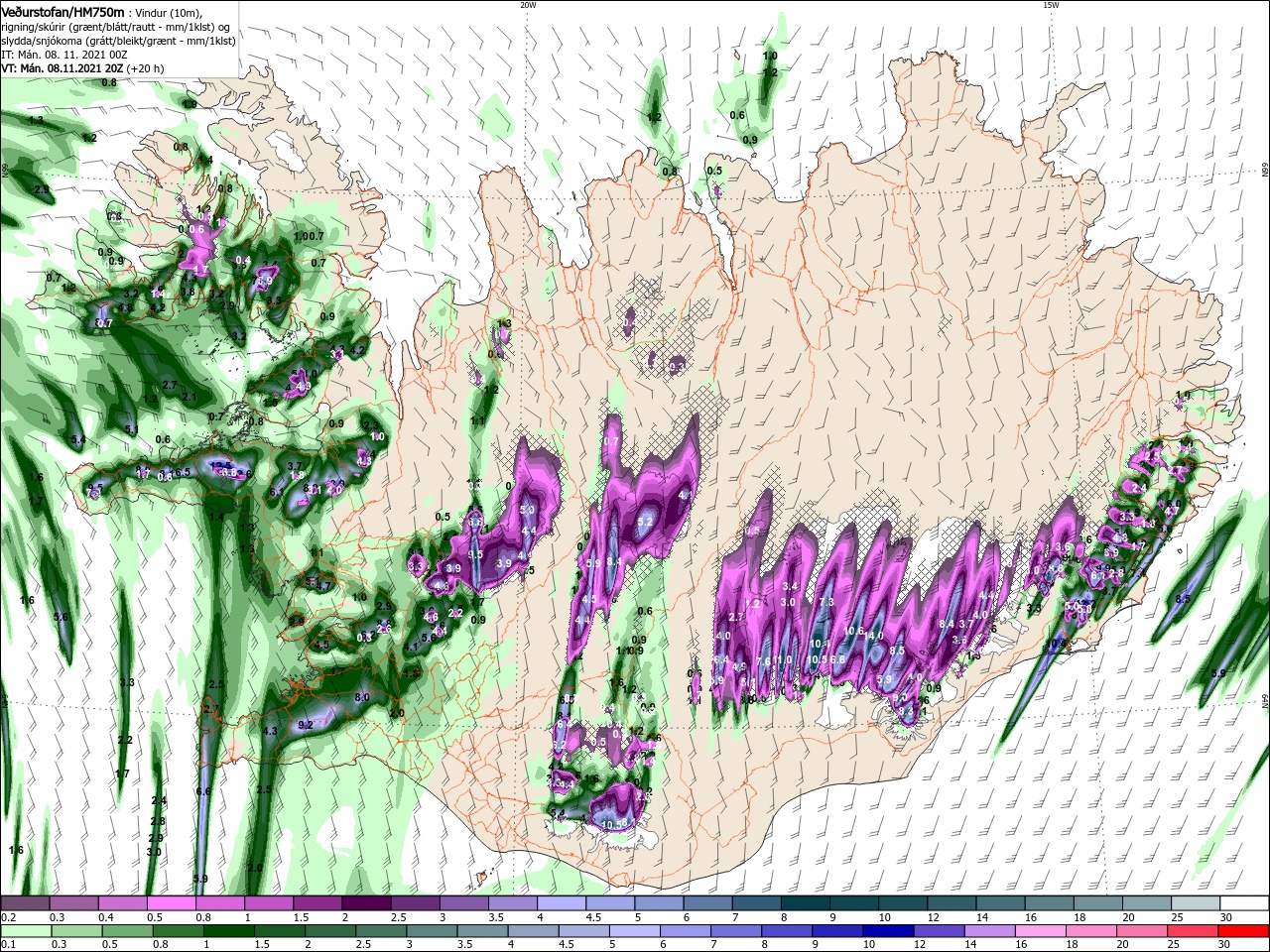1270x952 pixels.
Task: Click the 4.3 rain value in southwest
Action: [270, 732]
